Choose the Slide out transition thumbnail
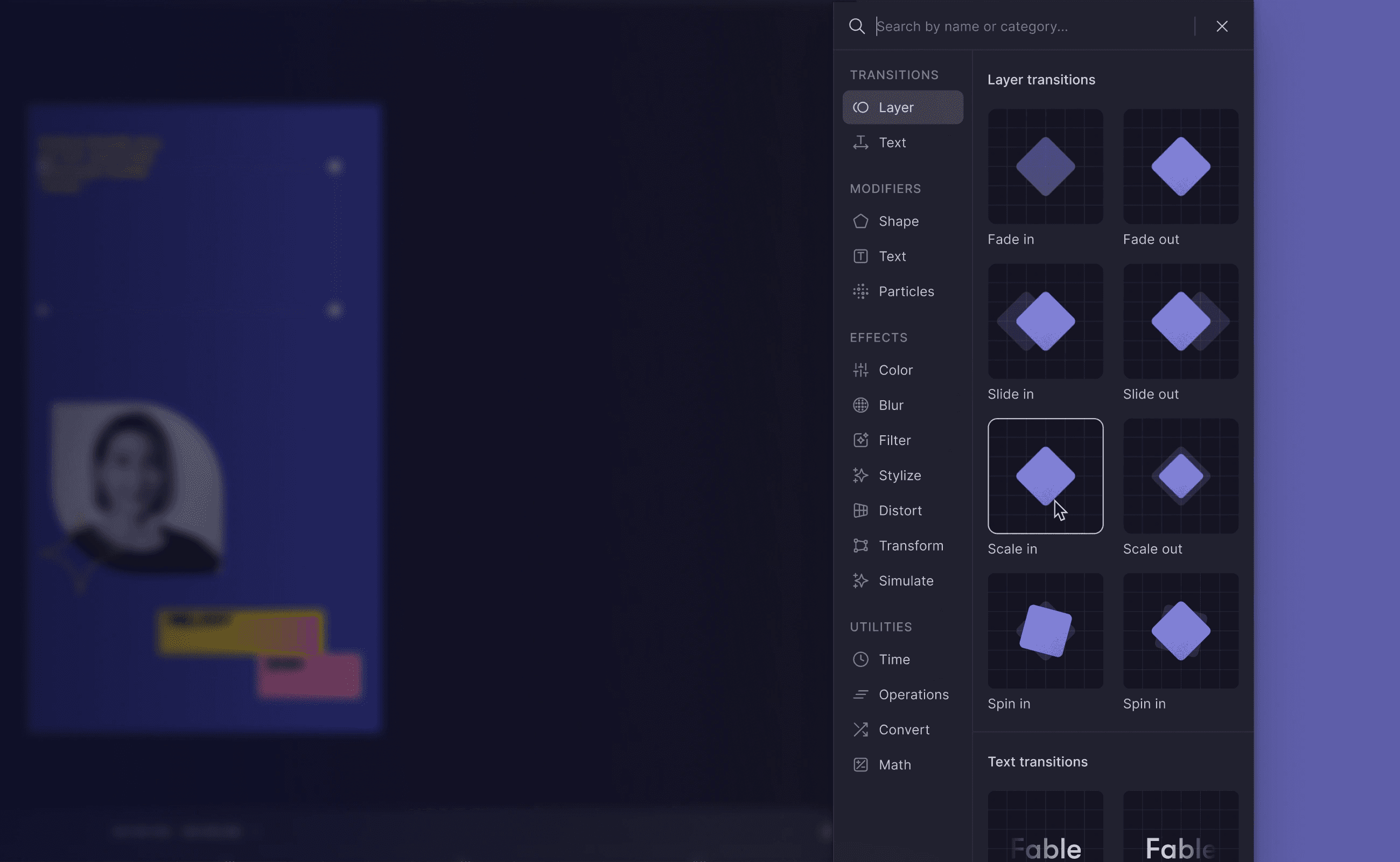1400x862 pixels. pos(1180,321)
